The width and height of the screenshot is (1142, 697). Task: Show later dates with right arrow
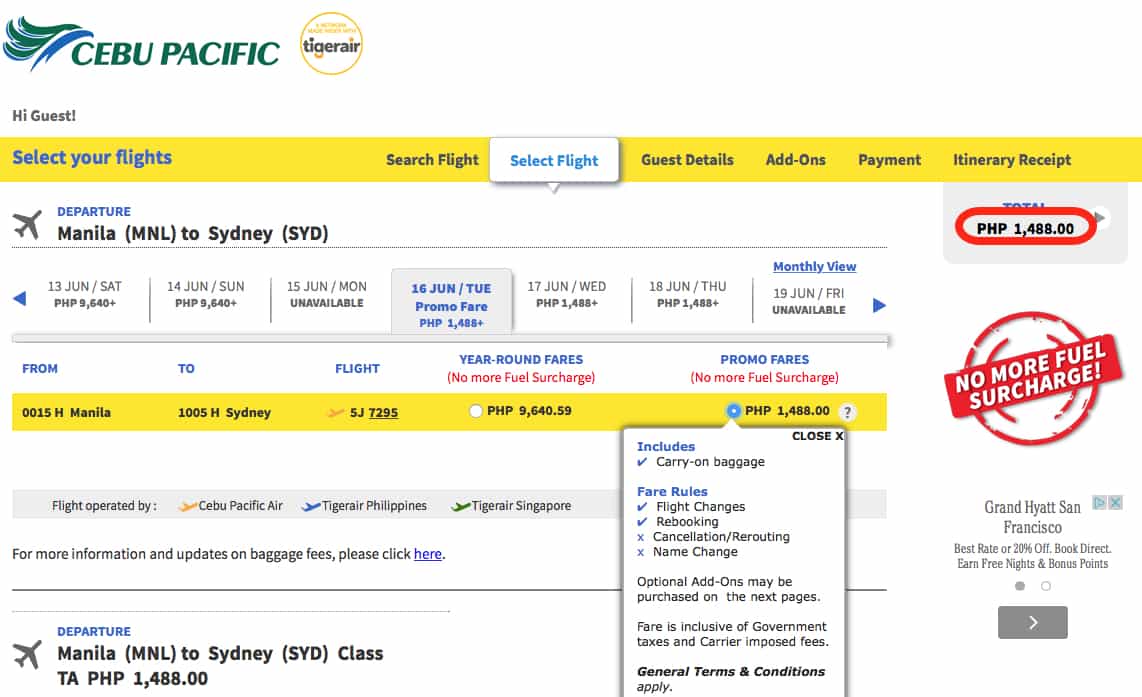[x=879, y=305]
